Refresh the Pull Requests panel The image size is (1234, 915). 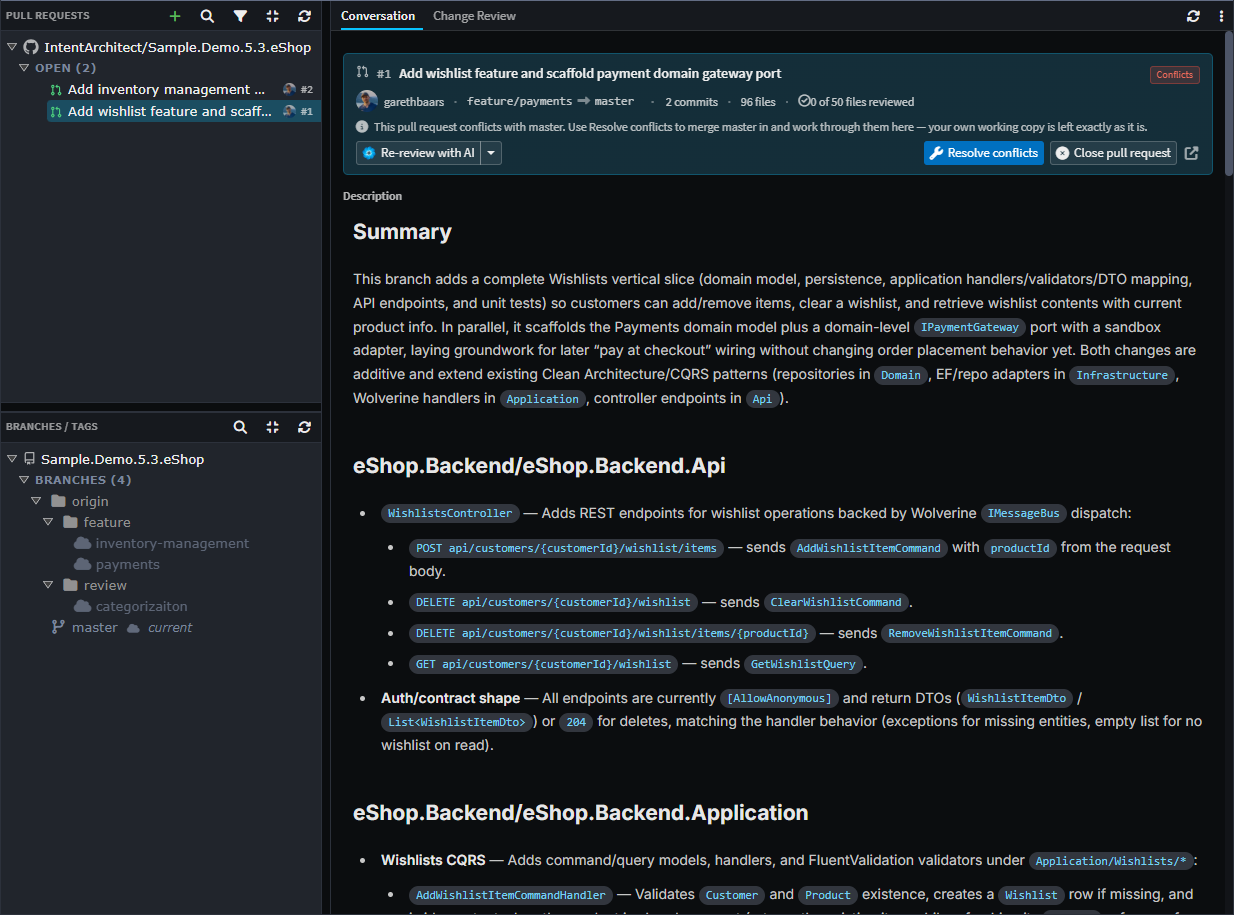pyautogui.click(x=304, y=16)
